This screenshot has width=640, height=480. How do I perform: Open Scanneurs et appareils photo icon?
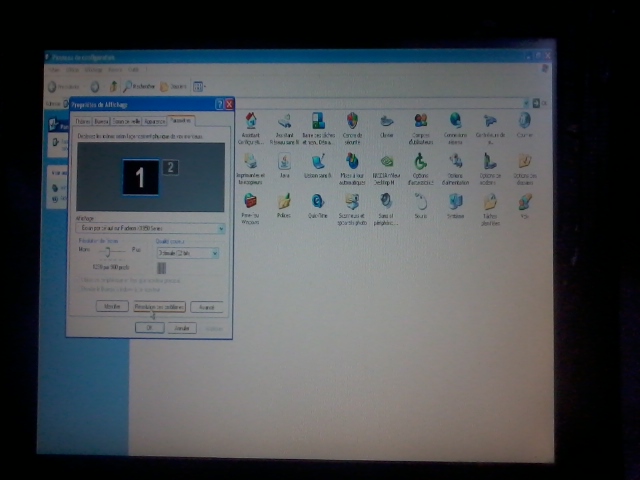352,209
